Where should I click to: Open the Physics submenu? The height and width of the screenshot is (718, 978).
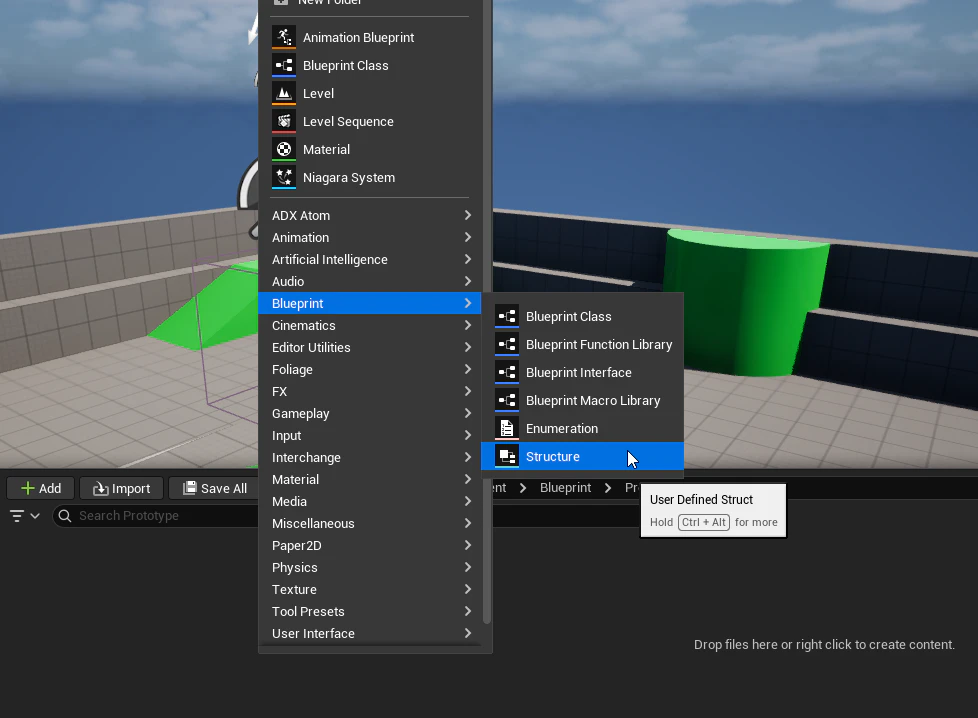point(370,568)
